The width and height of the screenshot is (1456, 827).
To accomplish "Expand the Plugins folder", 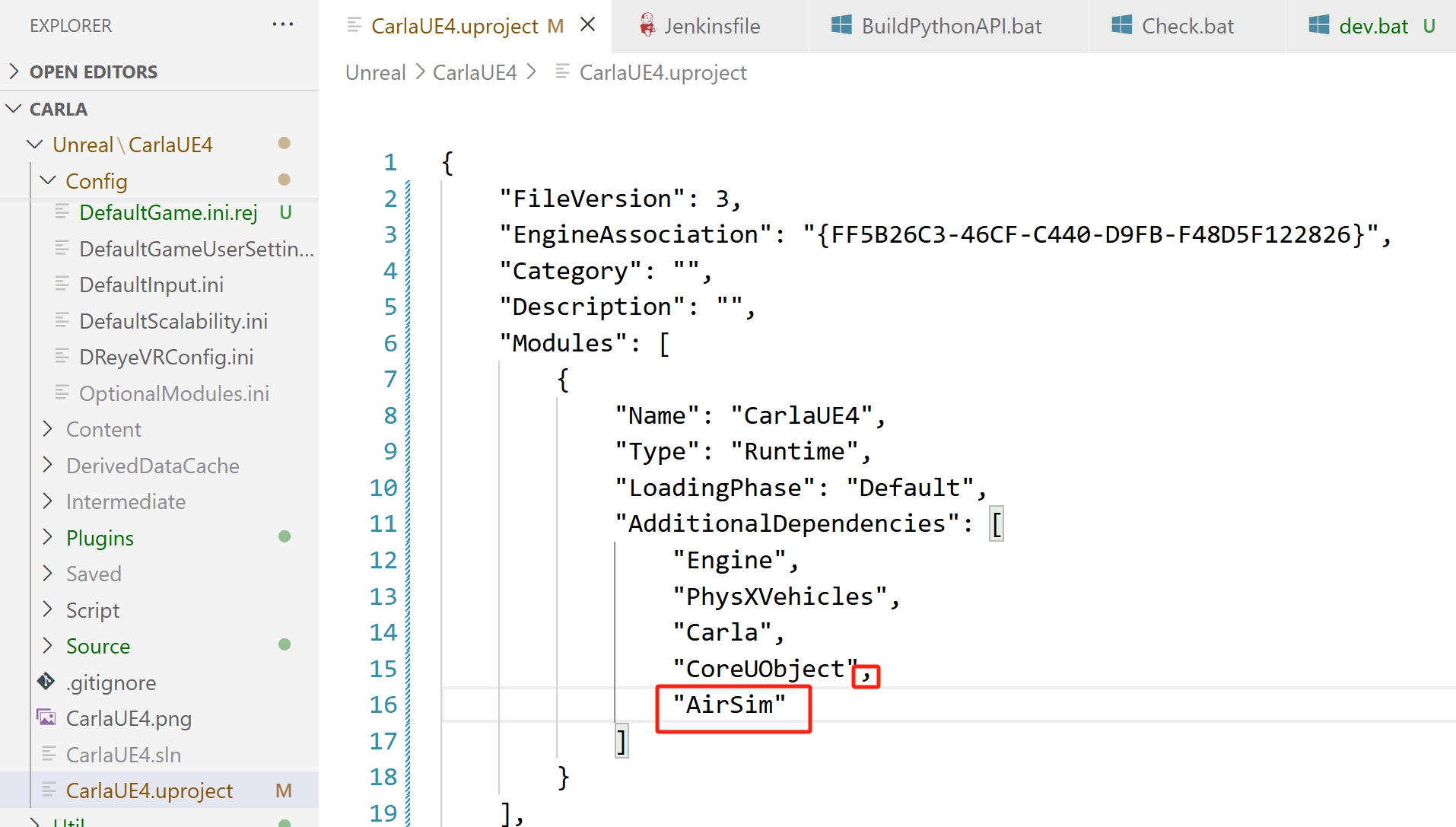I will 48,537.
